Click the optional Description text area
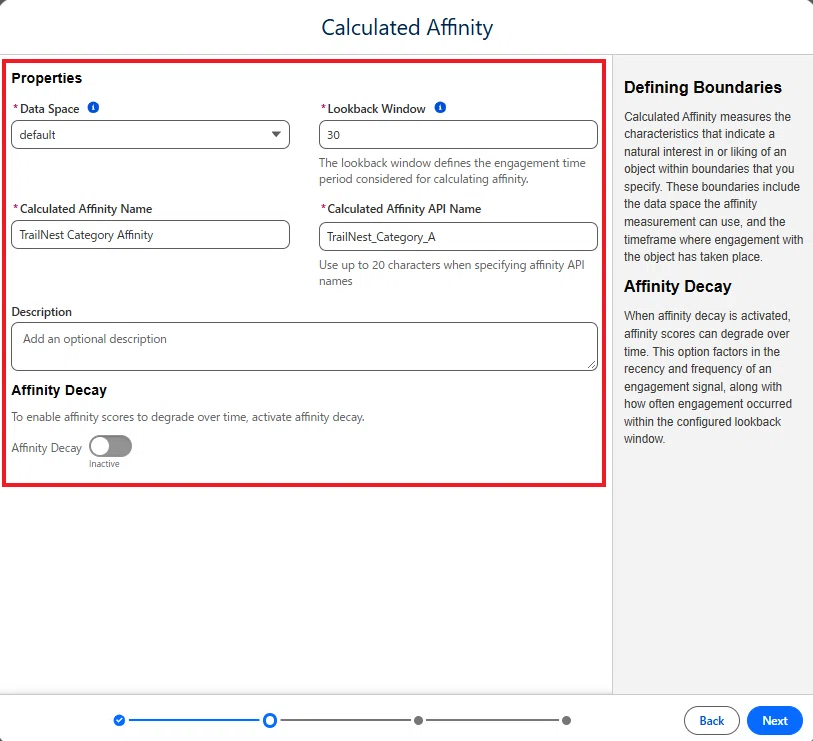Viewport: 813px width, 741px height. [x=304, y=346]
